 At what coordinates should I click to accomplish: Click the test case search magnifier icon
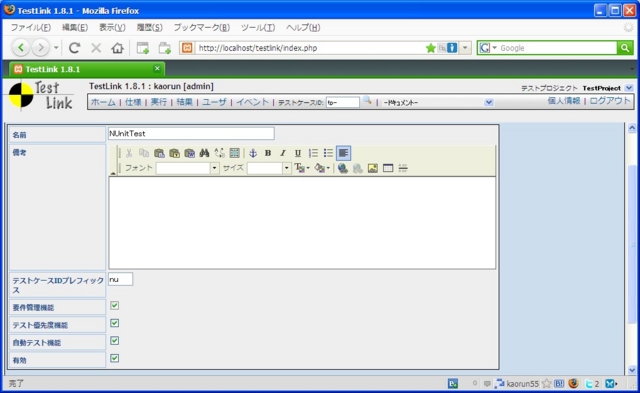[367, 100]
